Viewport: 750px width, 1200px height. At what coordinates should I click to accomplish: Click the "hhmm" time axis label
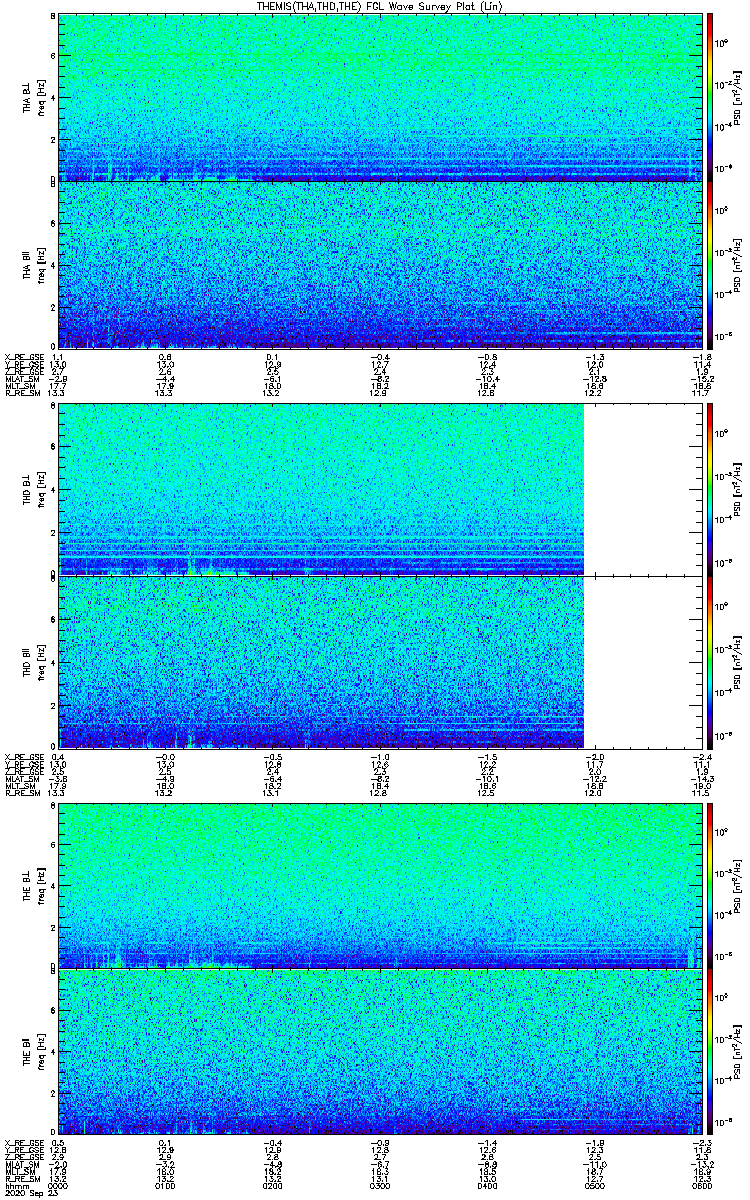[x=15, y=1185]
